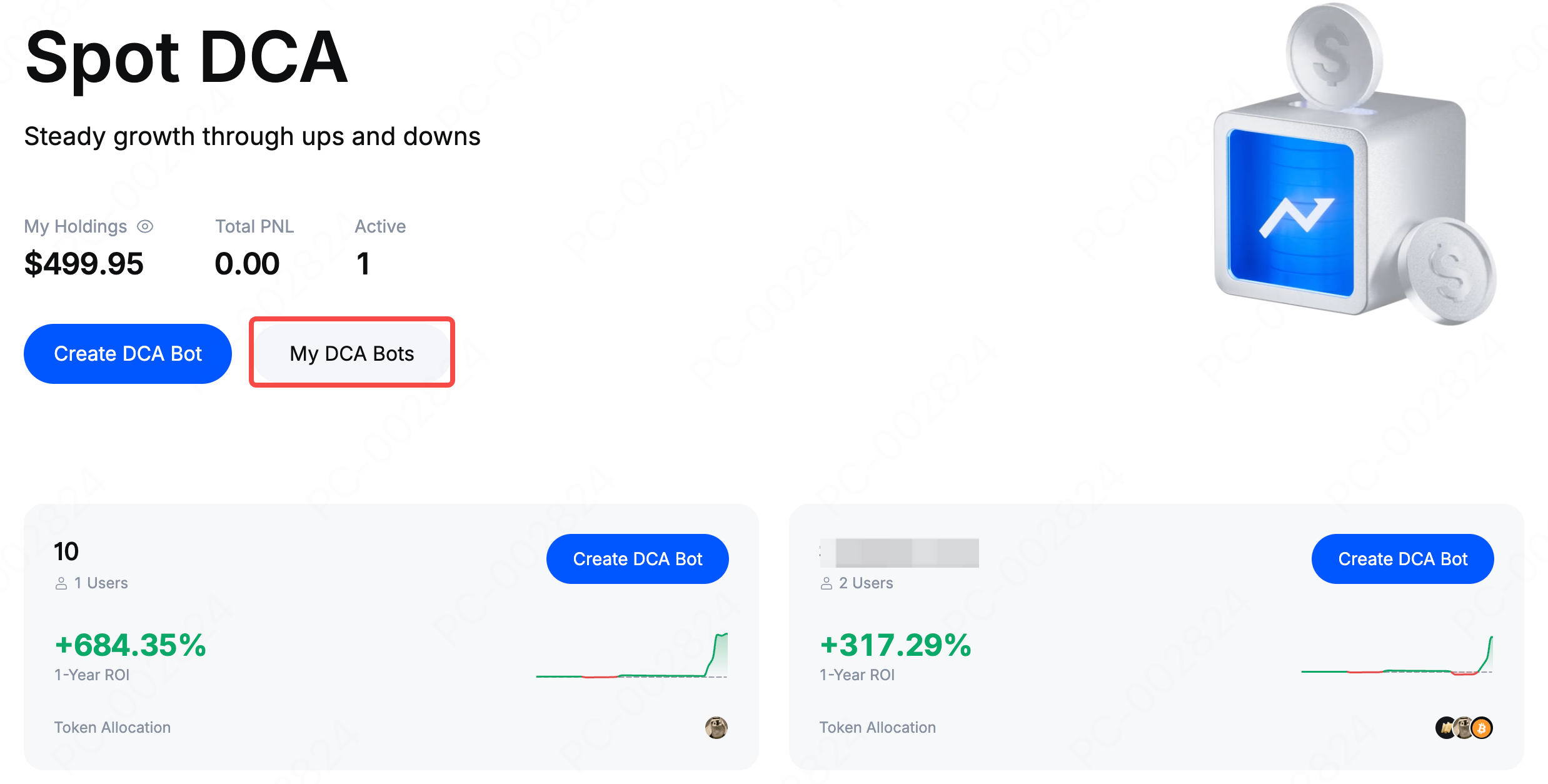The image size is (1548, 784).
Task: Click the user icon beside 1 Users
Action: tap(61, 583)
